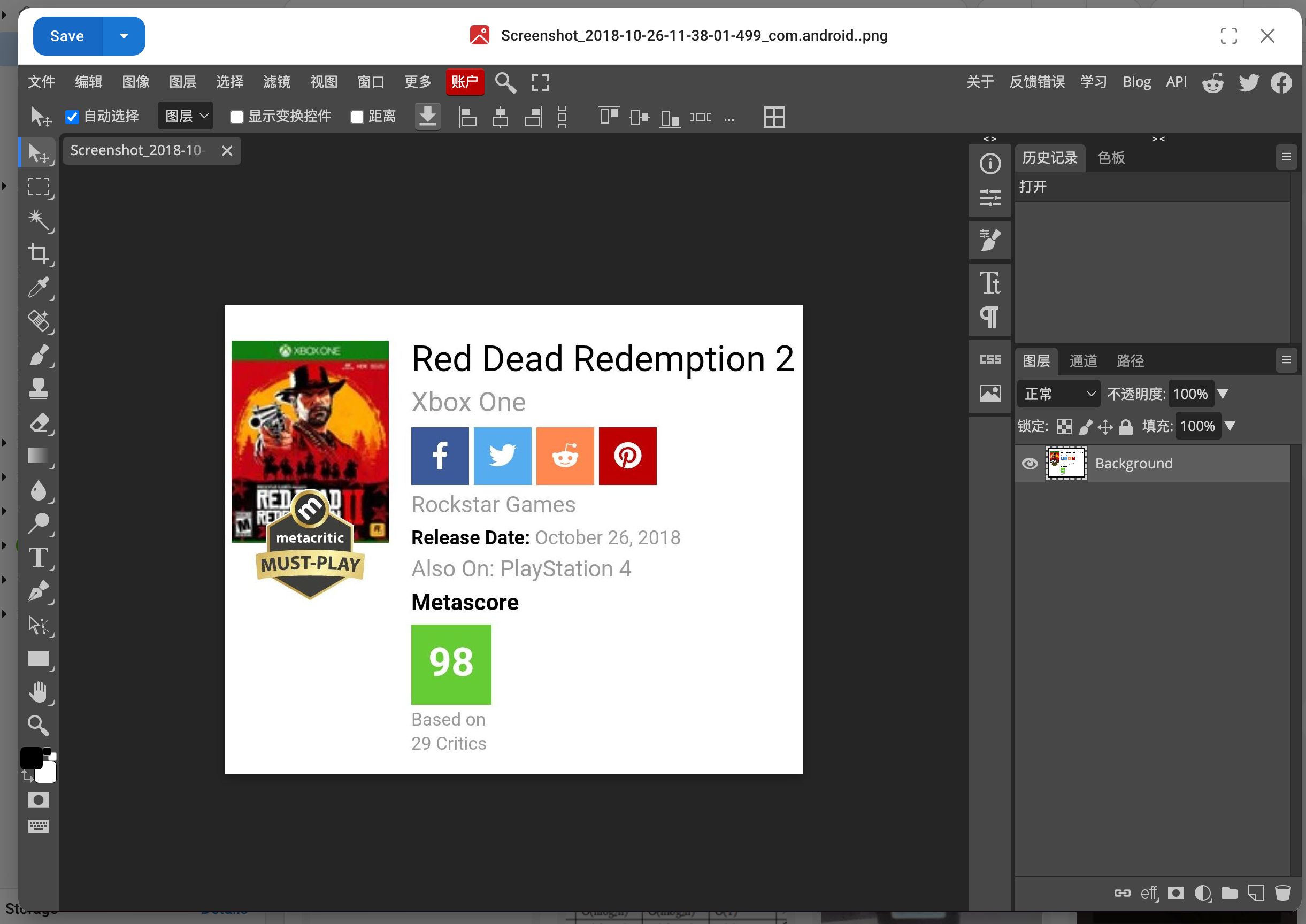This screenshot has width=1306, height=924.
Task: Hide the Background layer with eye icon
Action: click(x=1030, y=463)
